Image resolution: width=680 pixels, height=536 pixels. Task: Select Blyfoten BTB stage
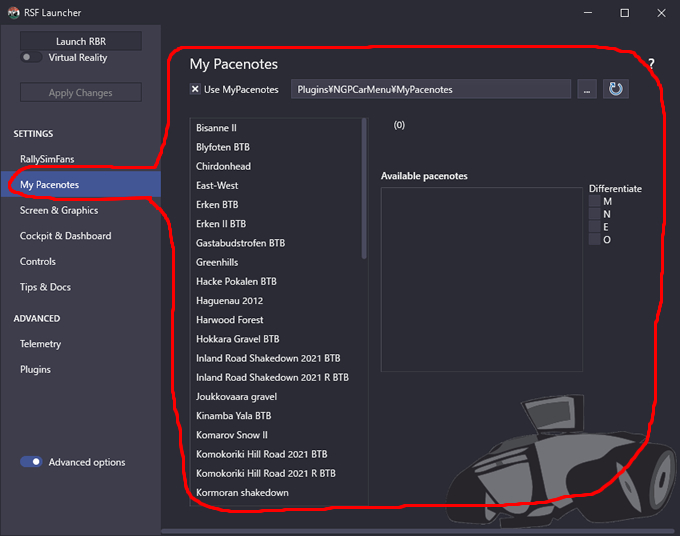coord(275,147)
